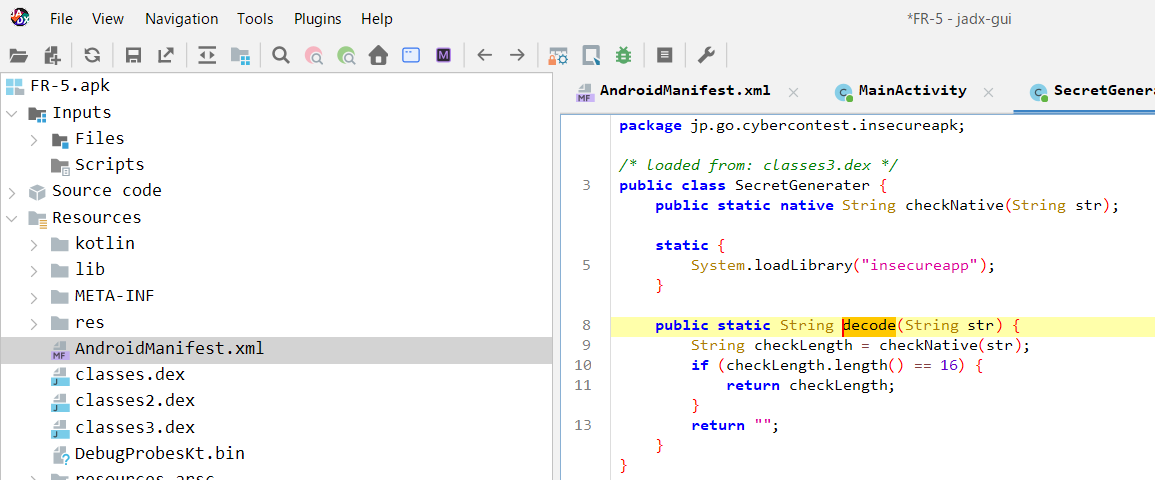This screenshot has width=1155, height=480.
Task: Open log viewer icon
Action: [x=664, y=54]
